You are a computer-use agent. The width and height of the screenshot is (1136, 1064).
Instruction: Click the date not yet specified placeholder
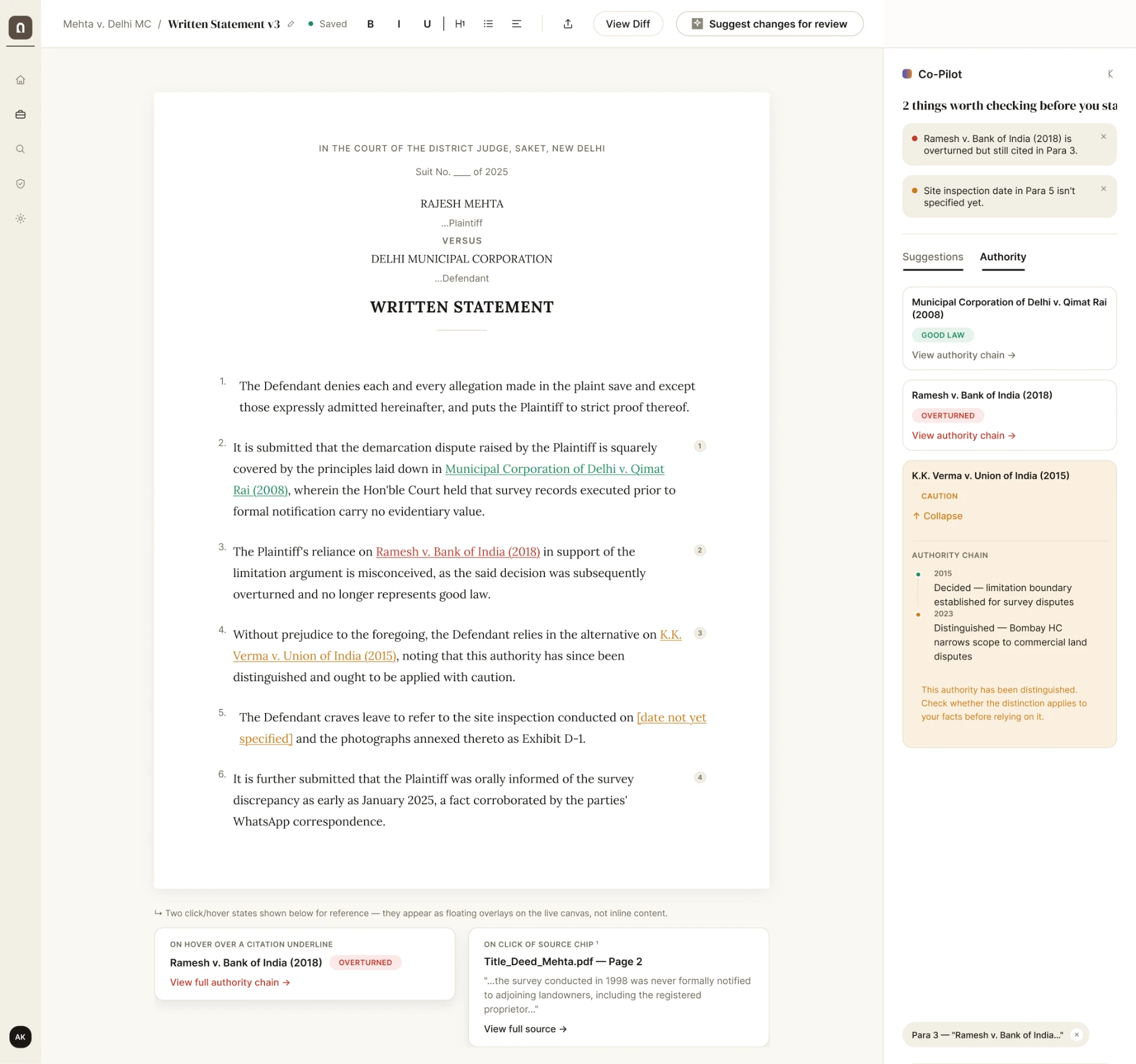(x=672, y=717)
